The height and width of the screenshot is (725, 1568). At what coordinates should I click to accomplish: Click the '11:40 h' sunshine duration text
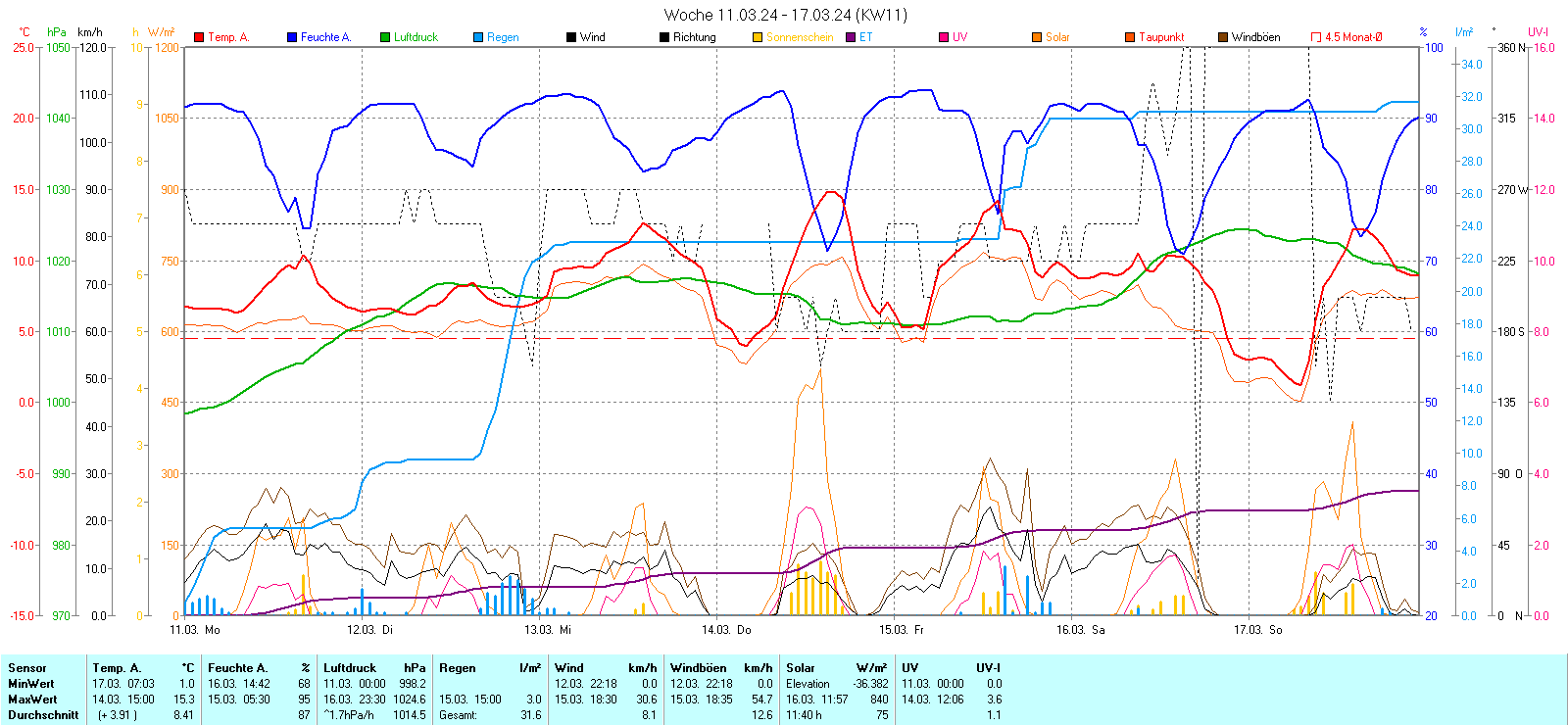(x=804, y=715)
